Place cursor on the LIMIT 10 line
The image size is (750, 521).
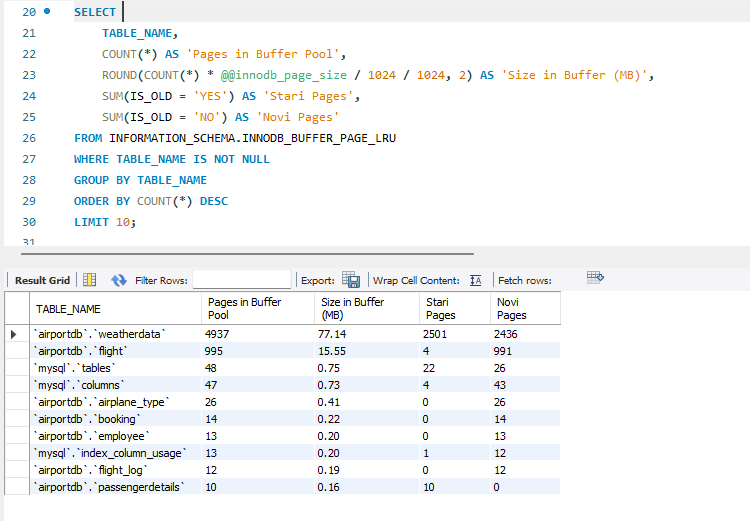pos(104,222)
